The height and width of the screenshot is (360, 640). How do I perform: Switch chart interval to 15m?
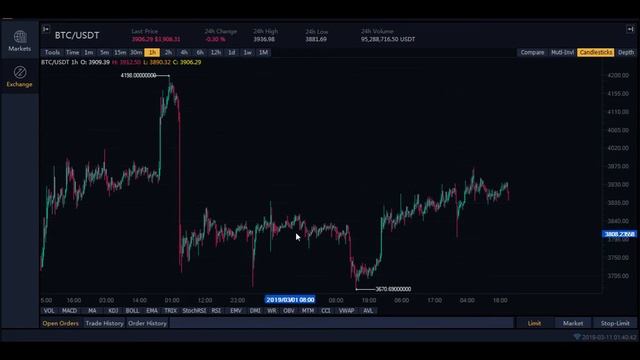click(120, 53)
